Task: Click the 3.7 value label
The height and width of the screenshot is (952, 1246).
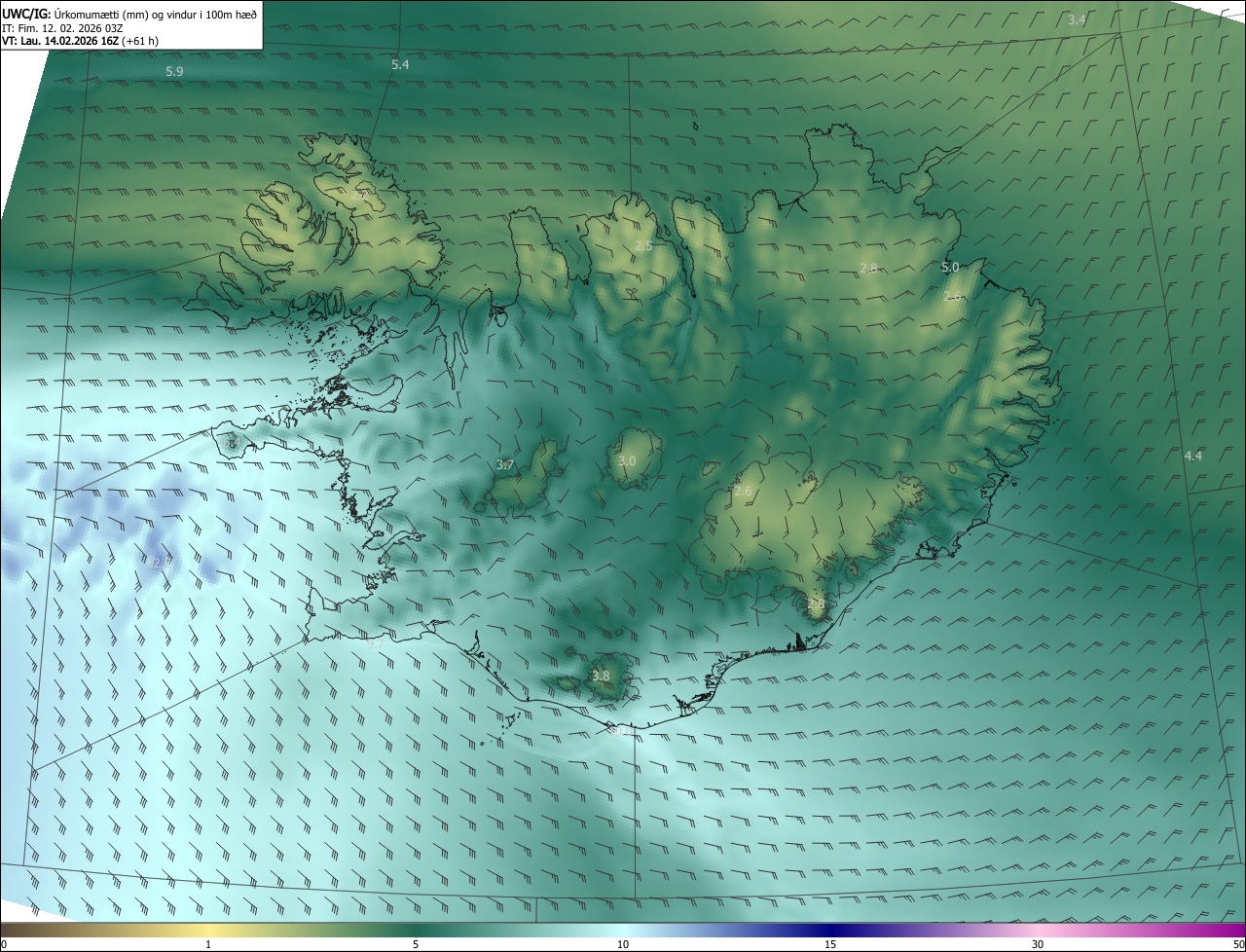Action: coord(505,465)
